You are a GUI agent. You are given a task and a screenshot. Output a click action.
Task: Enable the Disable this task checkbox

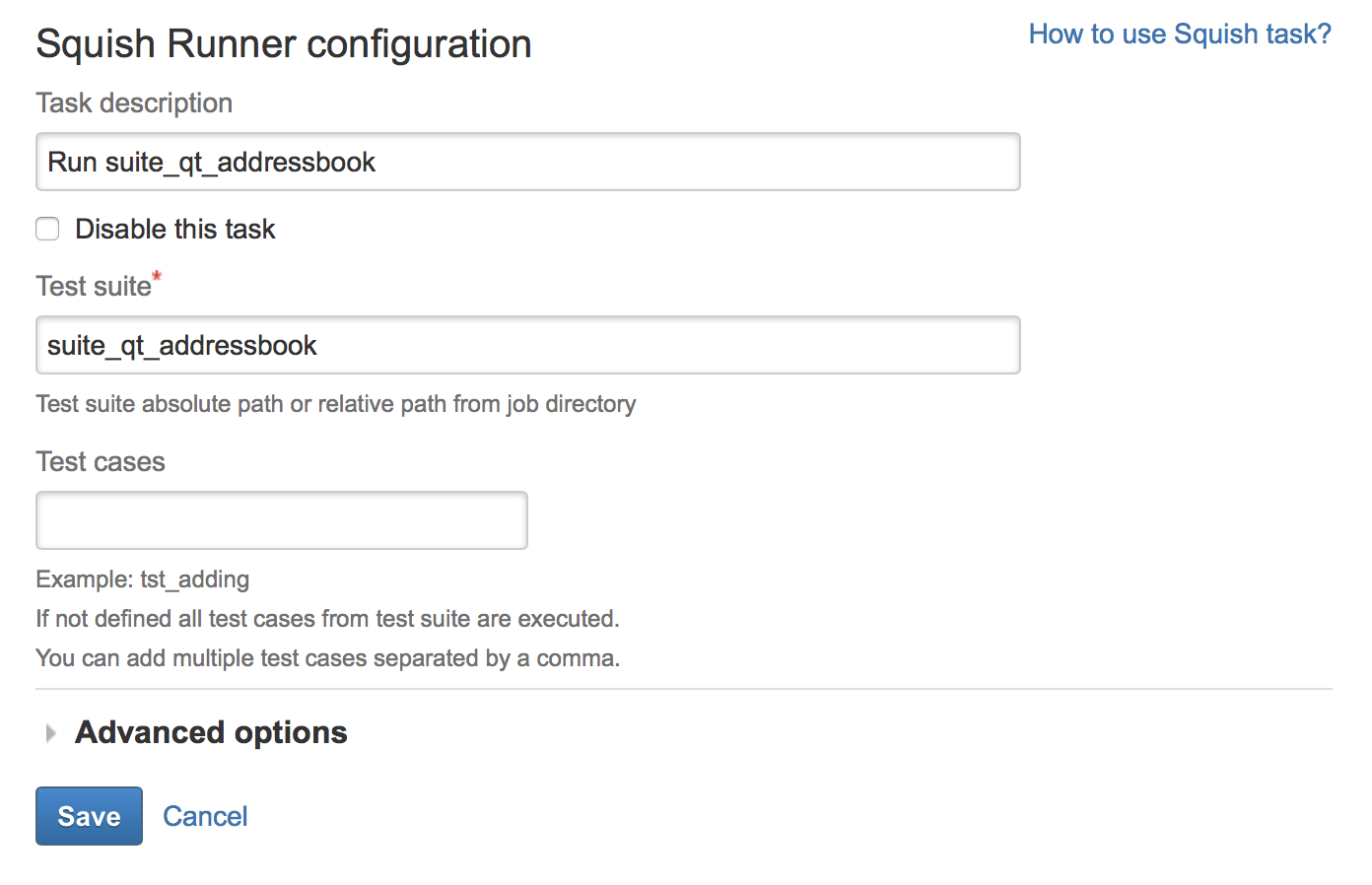(x=47, y=229)
